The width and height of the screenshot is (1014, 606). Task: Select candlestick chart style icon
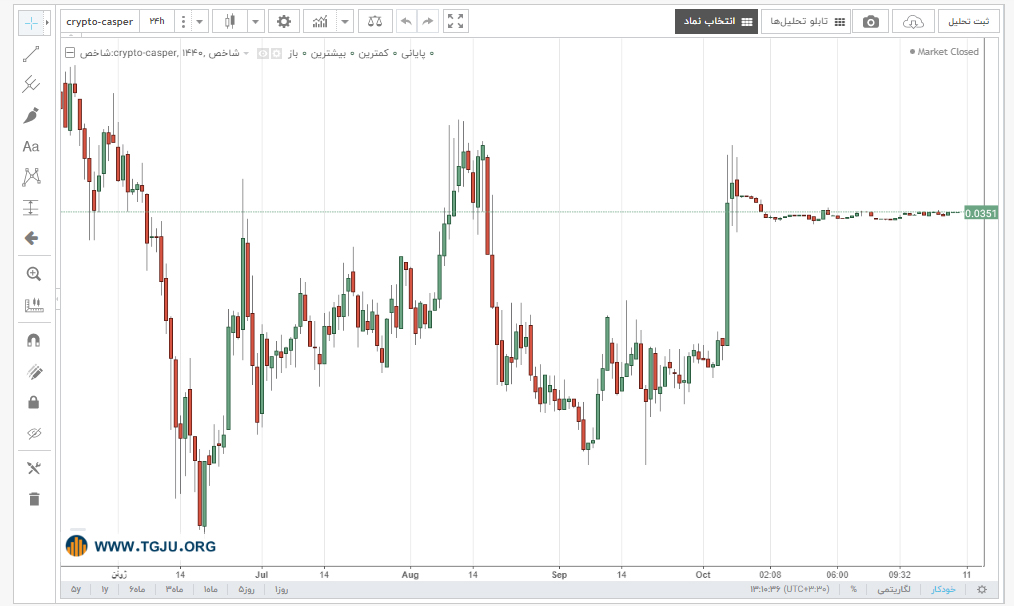230,21
